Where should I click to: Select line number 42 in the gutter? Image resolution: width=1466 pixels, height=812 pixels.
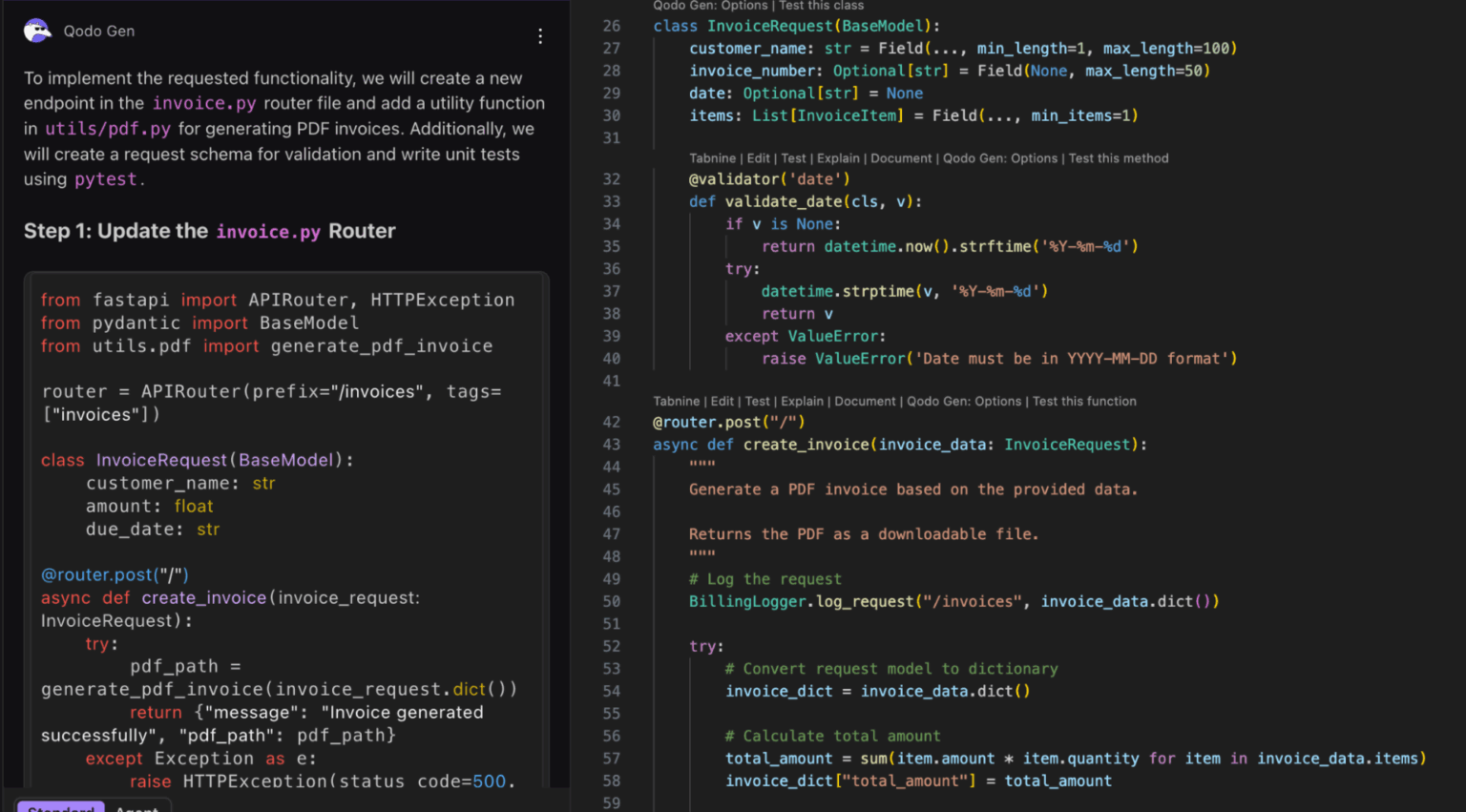(611, 422)
